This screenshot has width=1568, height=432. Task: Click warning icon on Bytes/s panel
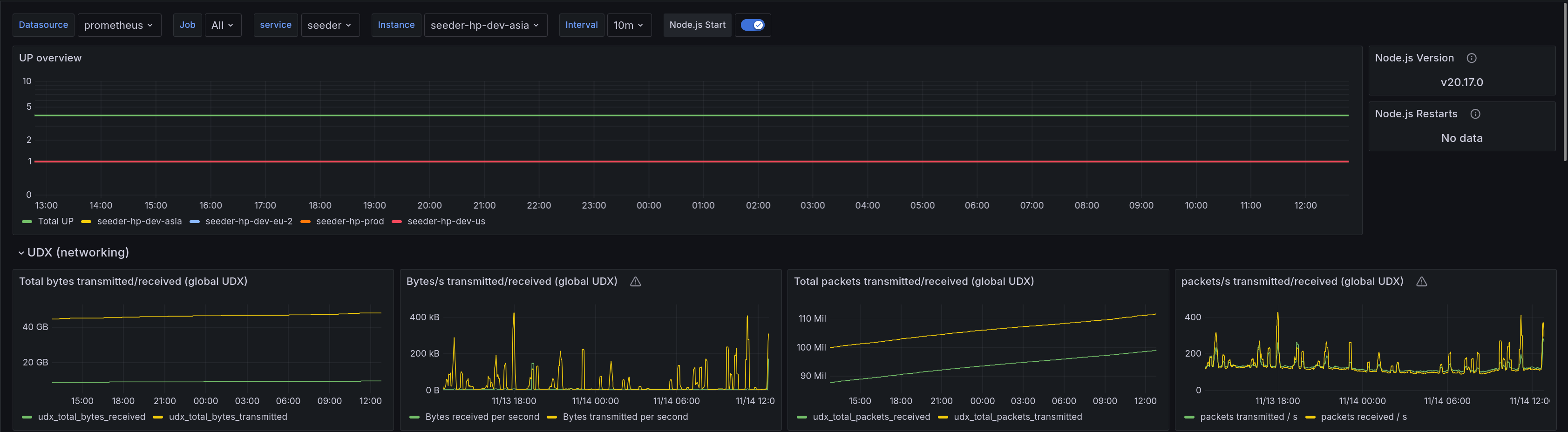635,282
